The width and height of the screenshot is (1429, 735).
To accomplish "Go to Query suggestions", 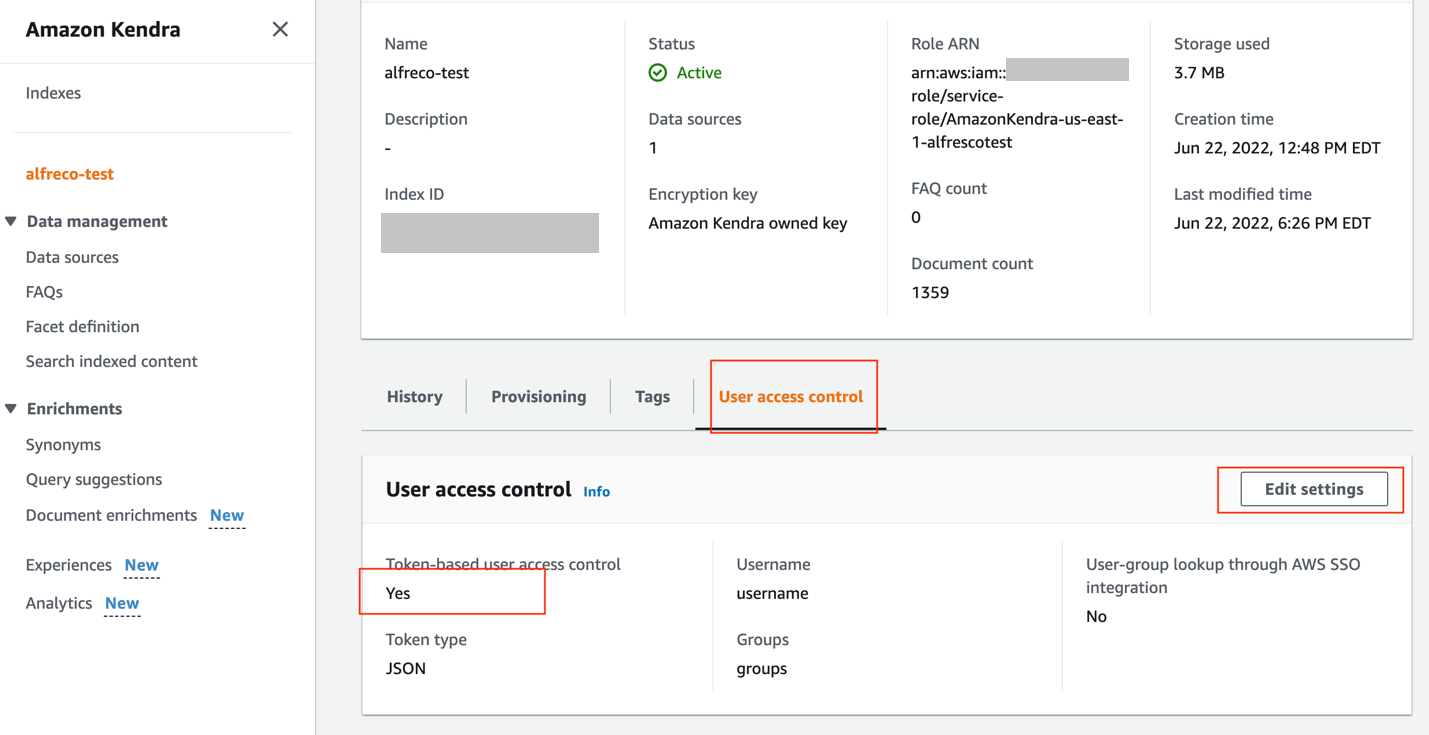I will pyautogui.click(x=94, y=479).
